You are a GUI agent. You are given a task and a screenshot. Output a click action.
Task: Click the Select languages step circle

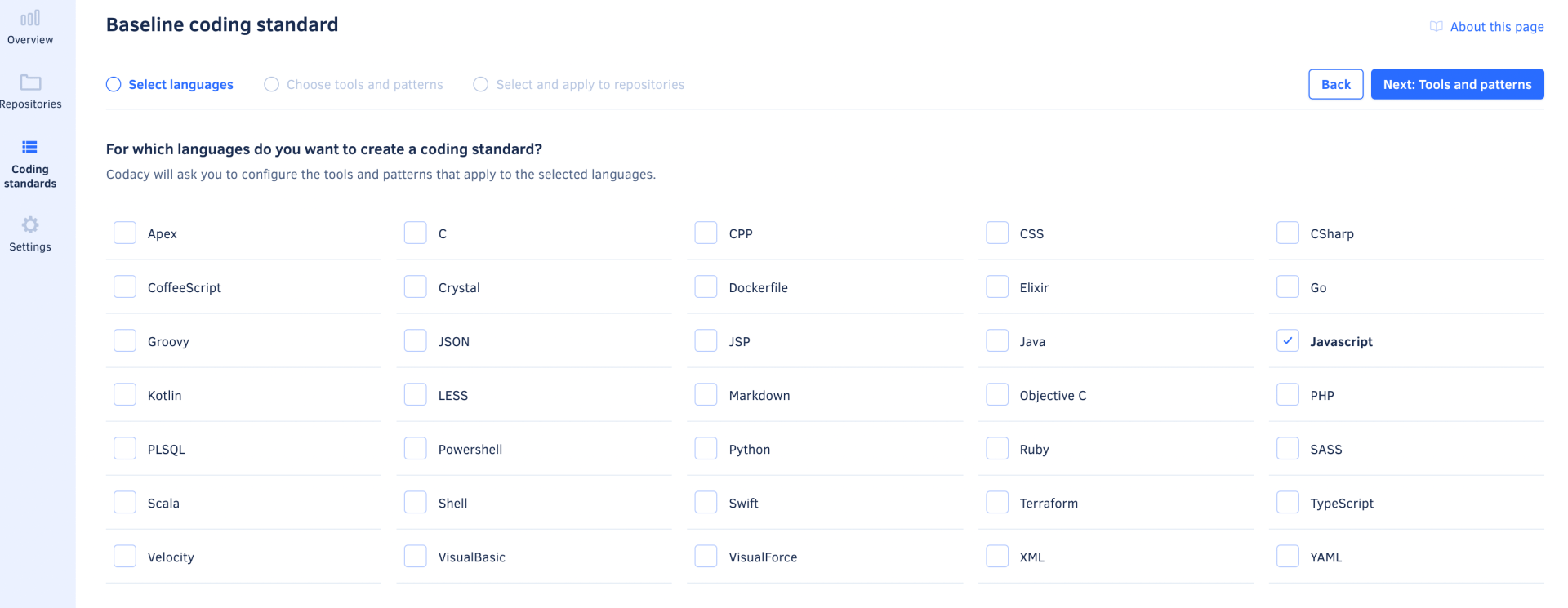(113, 84)
